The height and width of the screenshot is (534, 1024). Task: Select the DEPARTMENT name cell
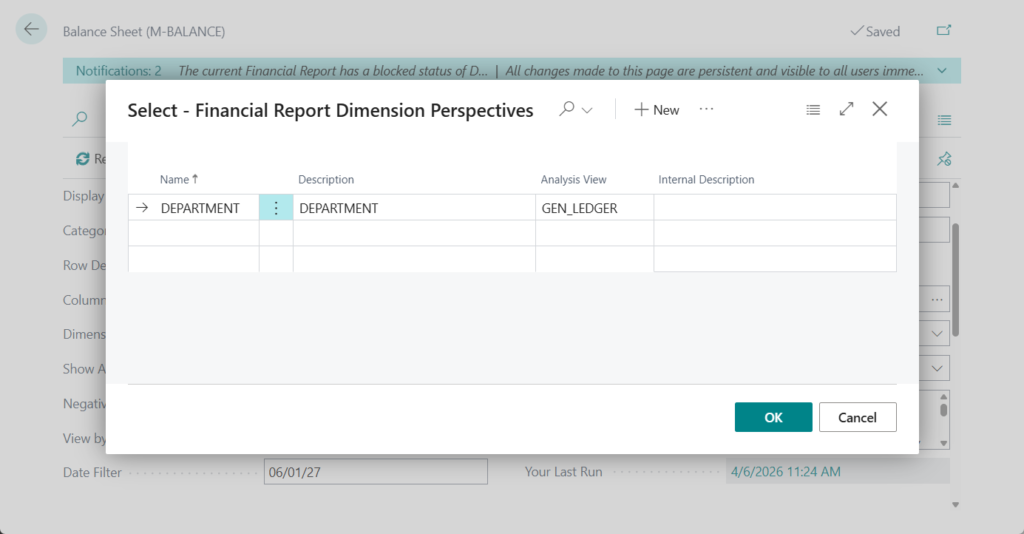200,208
